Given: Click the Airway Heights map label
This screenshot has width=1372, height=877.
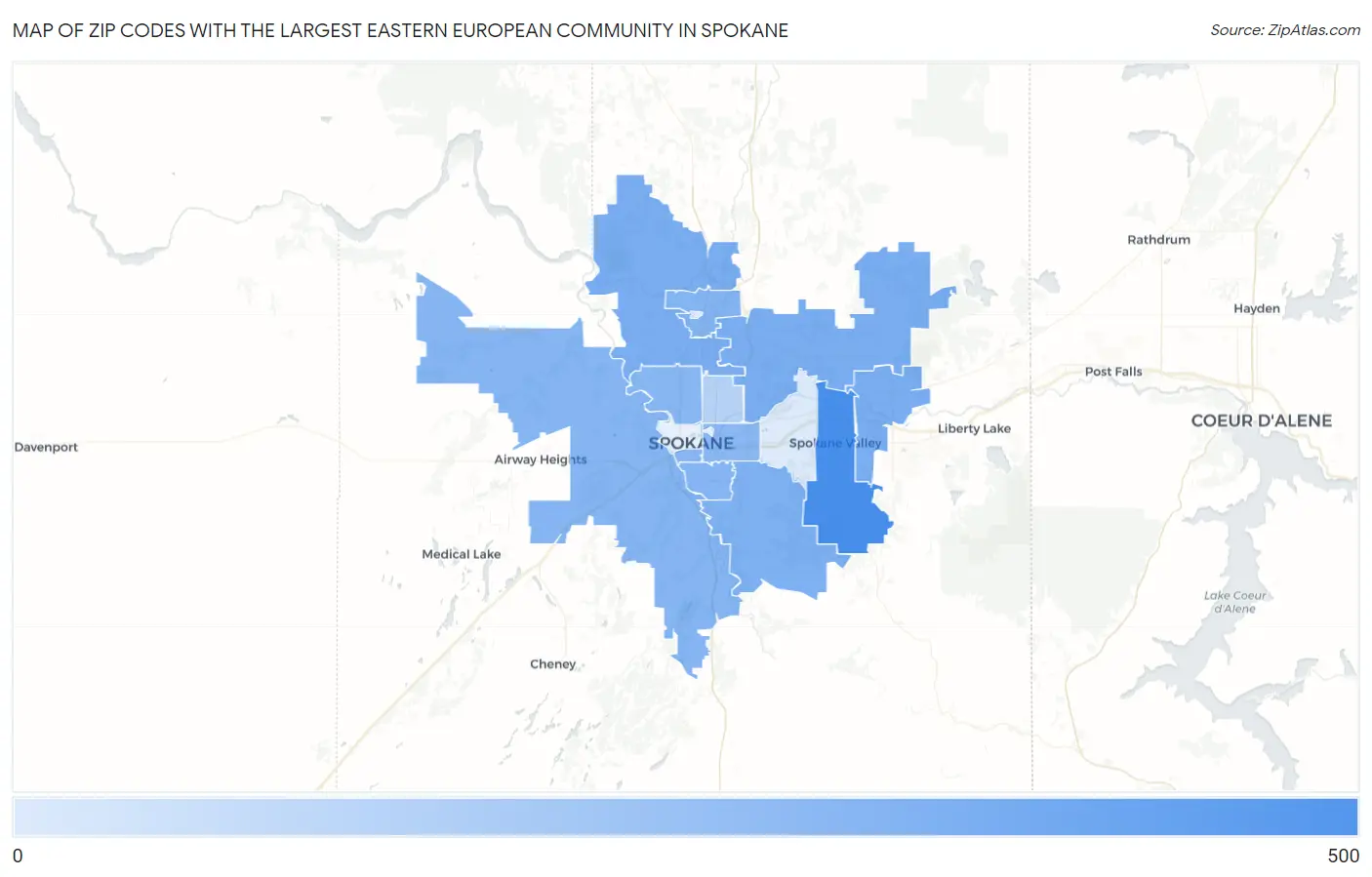Looking at the screenshot, I should 540,459.
